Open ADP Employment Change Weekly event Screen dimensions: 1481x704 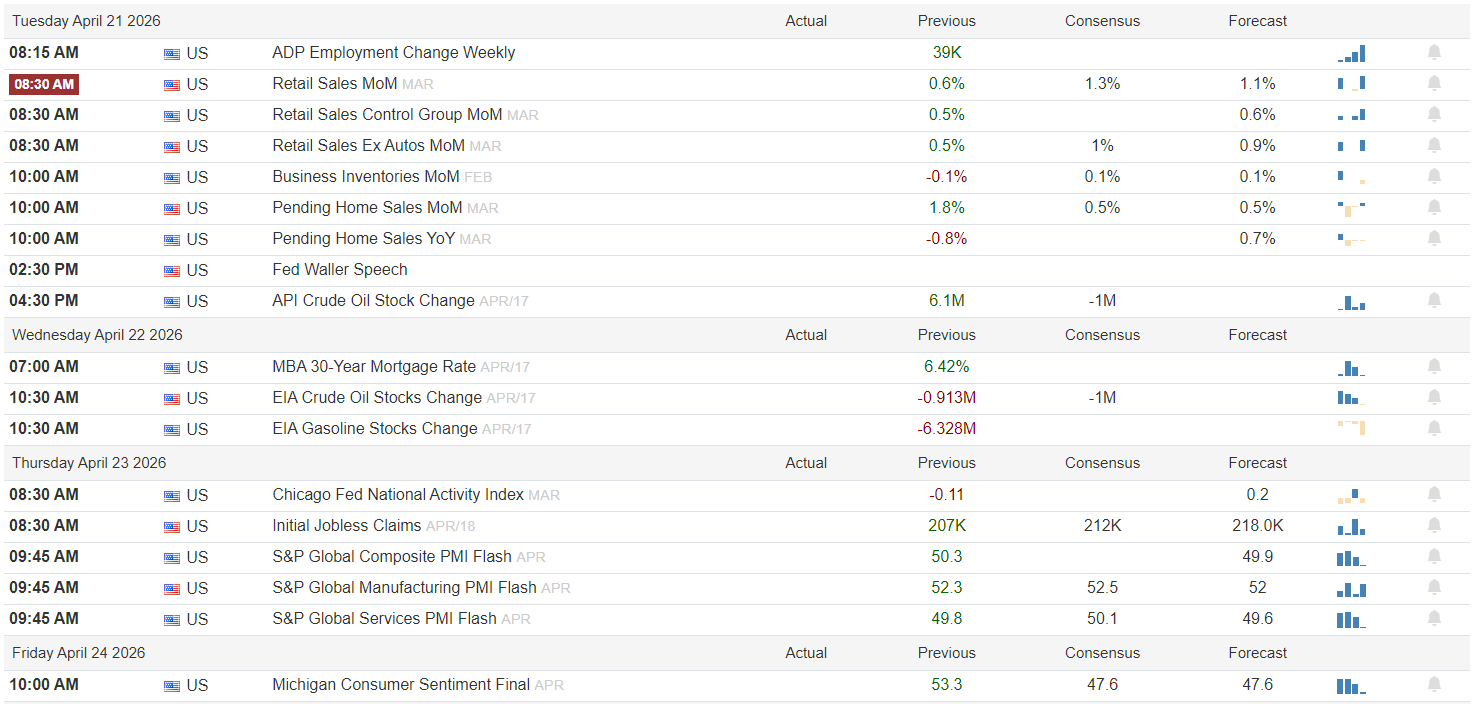394,52
